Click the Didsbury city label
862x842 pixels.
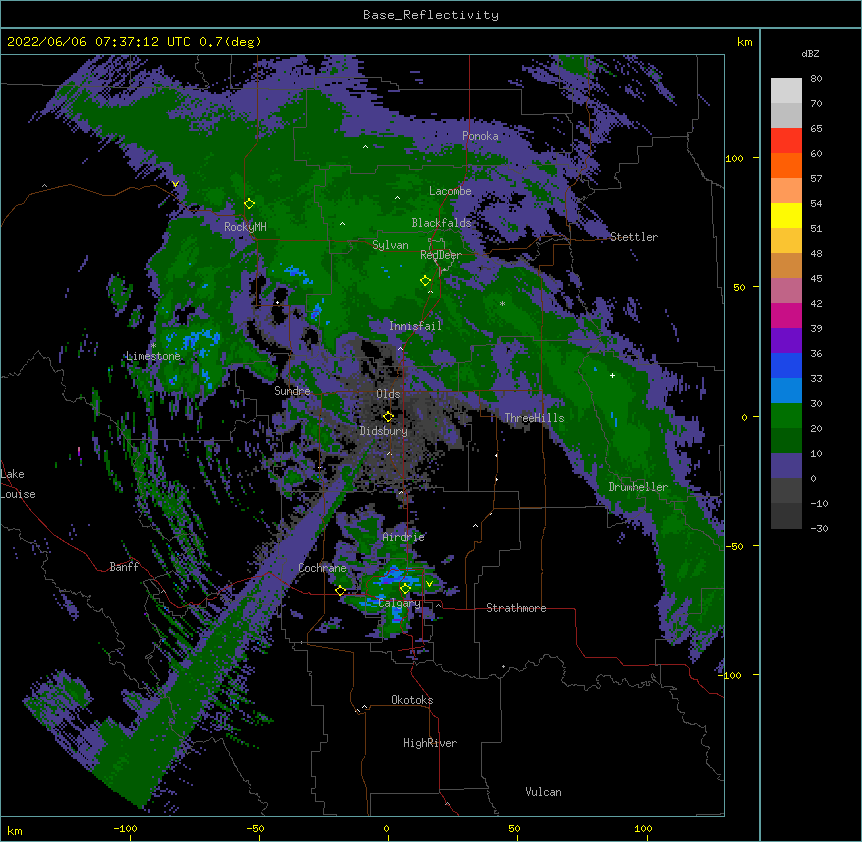click(384, 431)
